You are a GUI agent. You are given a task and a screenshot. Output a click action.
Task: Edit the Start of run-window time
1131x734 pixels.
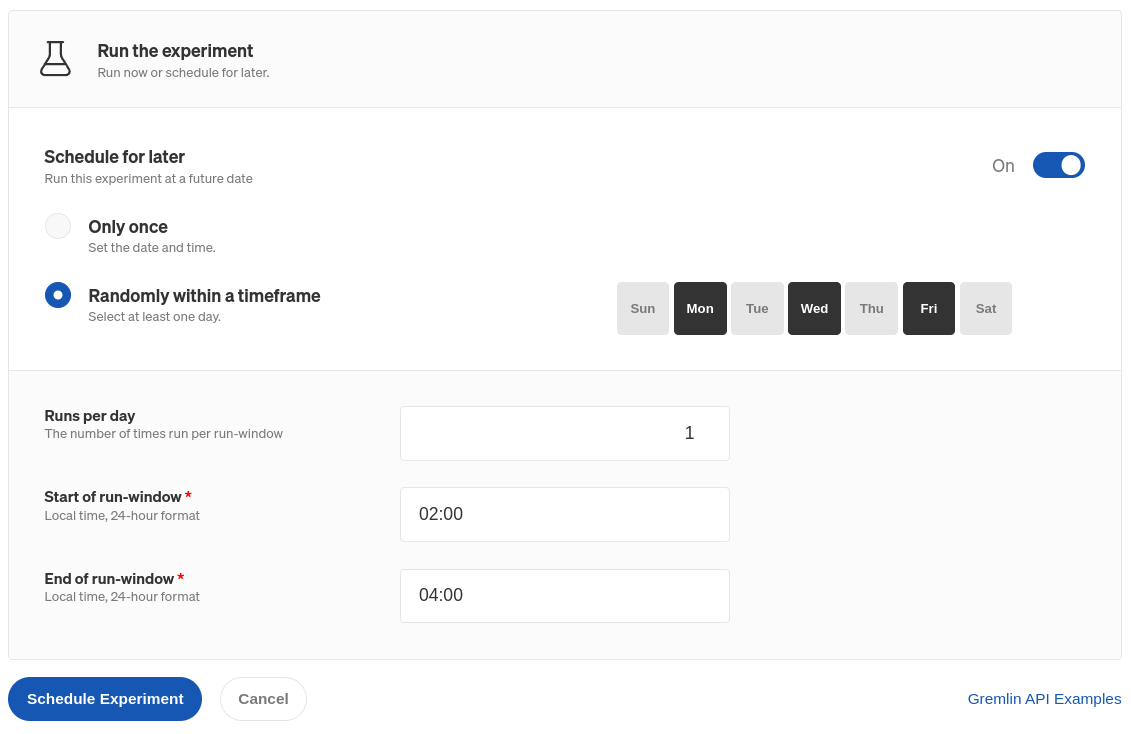click(x=565, y=514)
